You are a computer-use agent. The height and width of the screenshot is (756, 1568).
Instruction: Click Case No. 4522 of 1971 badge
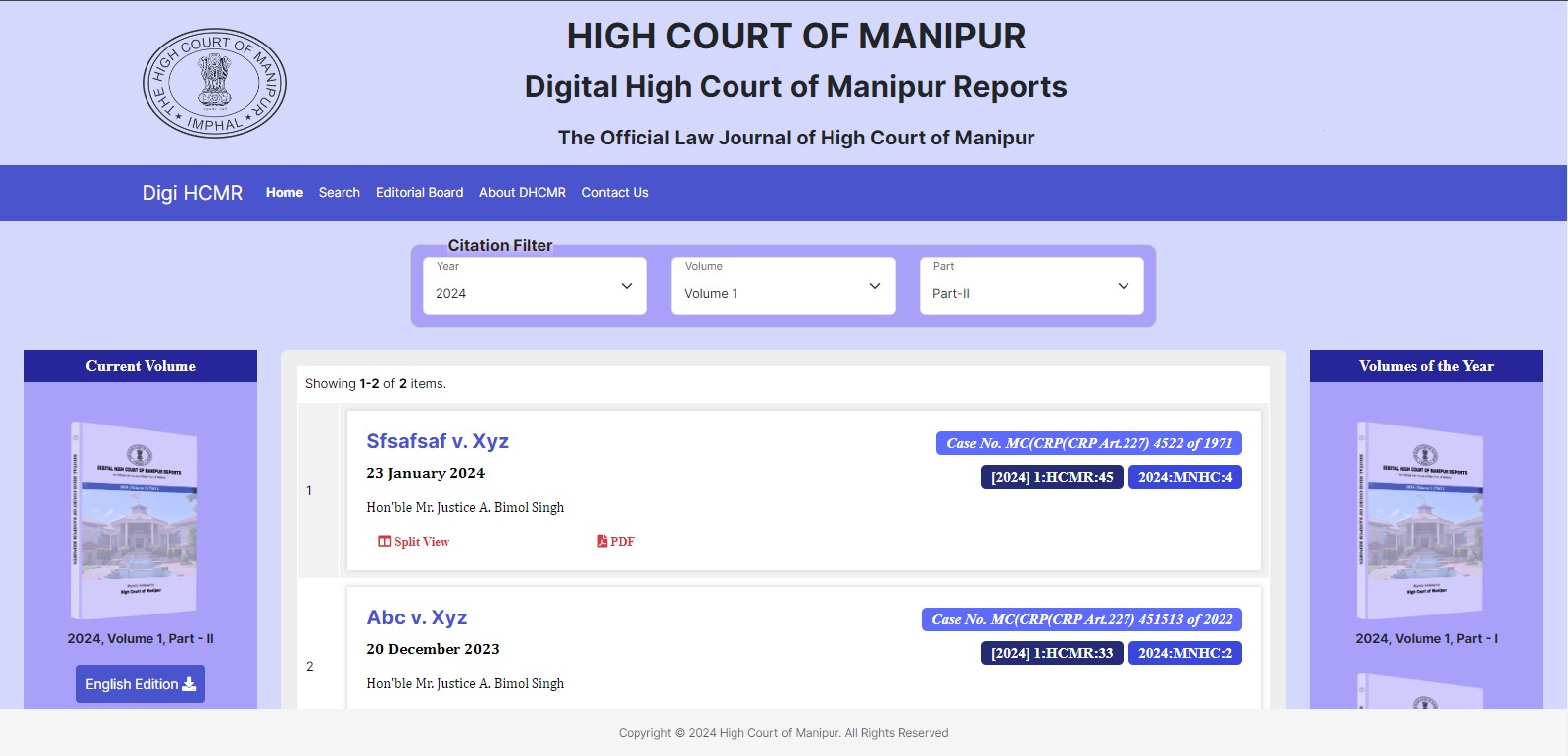pos(1089,443)
